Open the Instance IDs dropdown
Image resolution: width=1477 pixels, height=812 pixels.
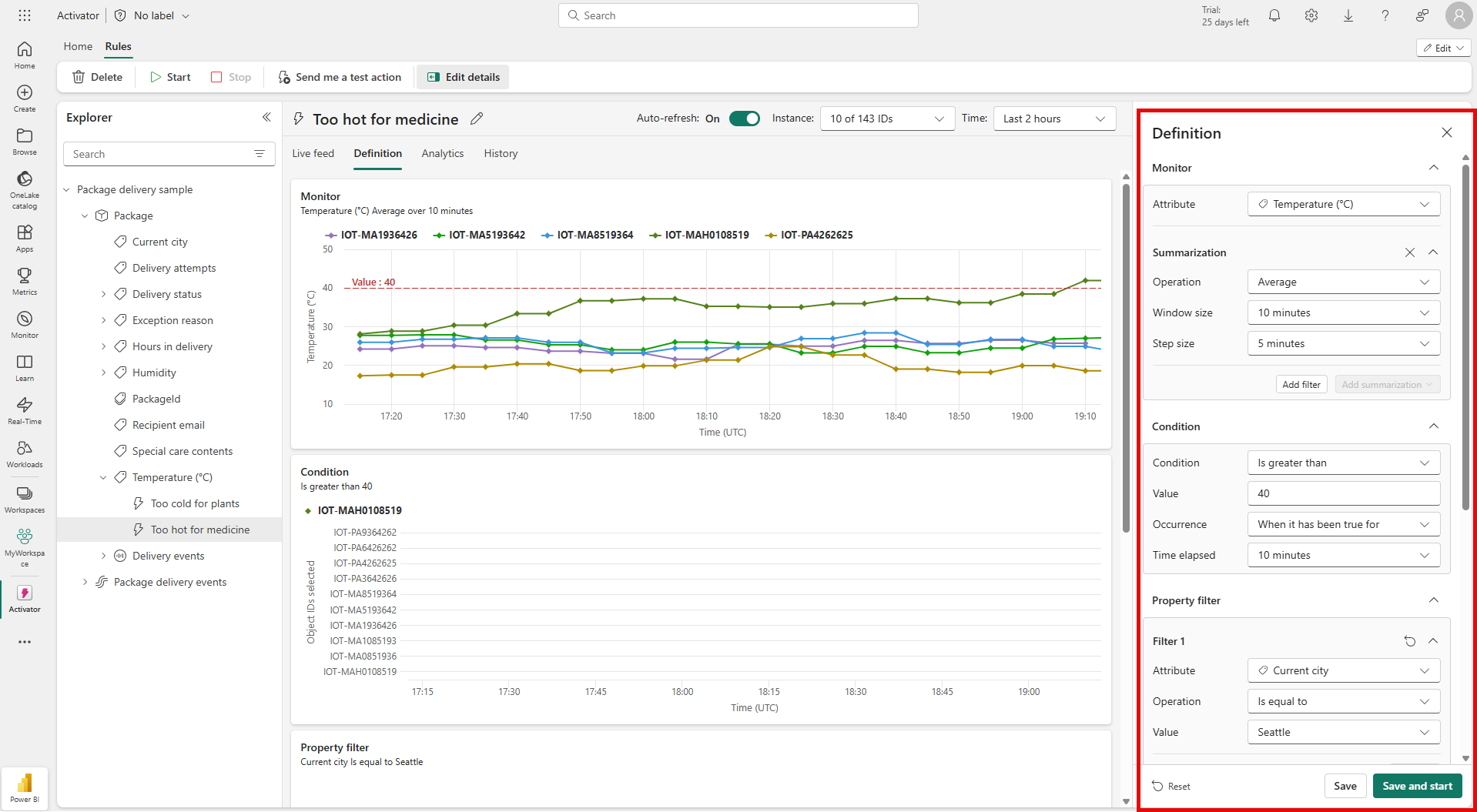pos(886,119)
